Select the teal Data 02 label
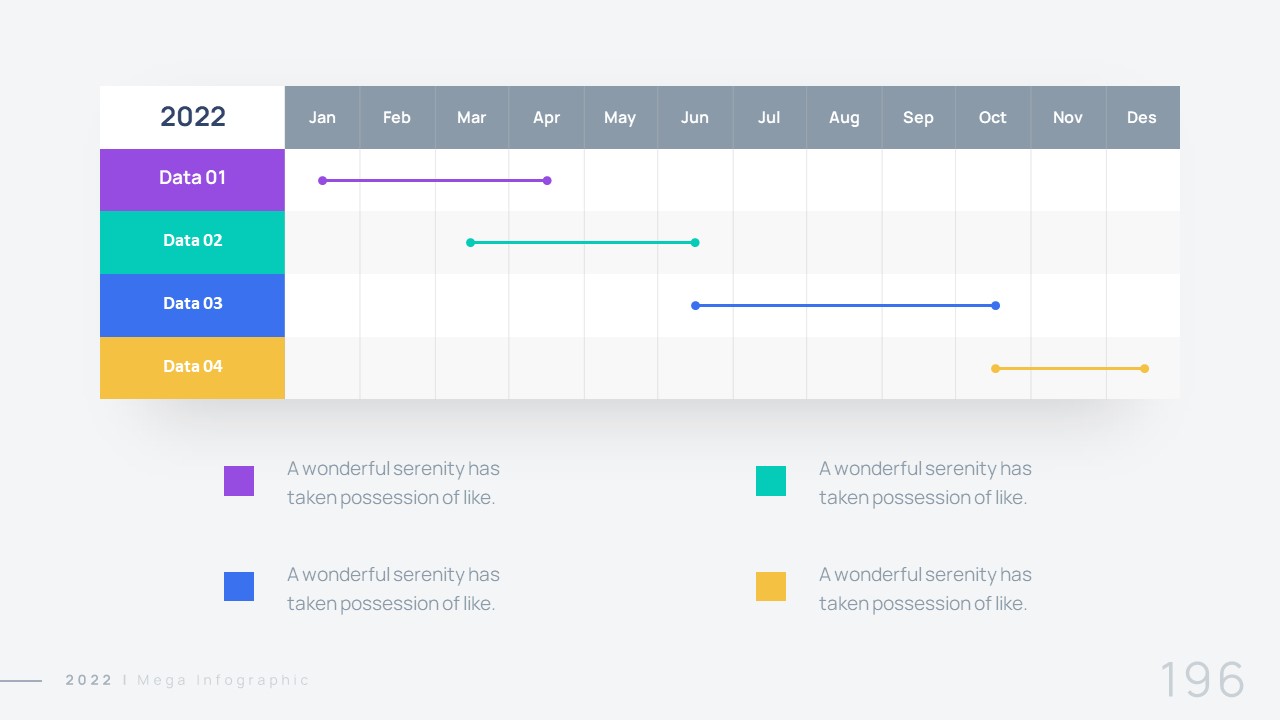 pyautogui.click(x=192, y=241)
